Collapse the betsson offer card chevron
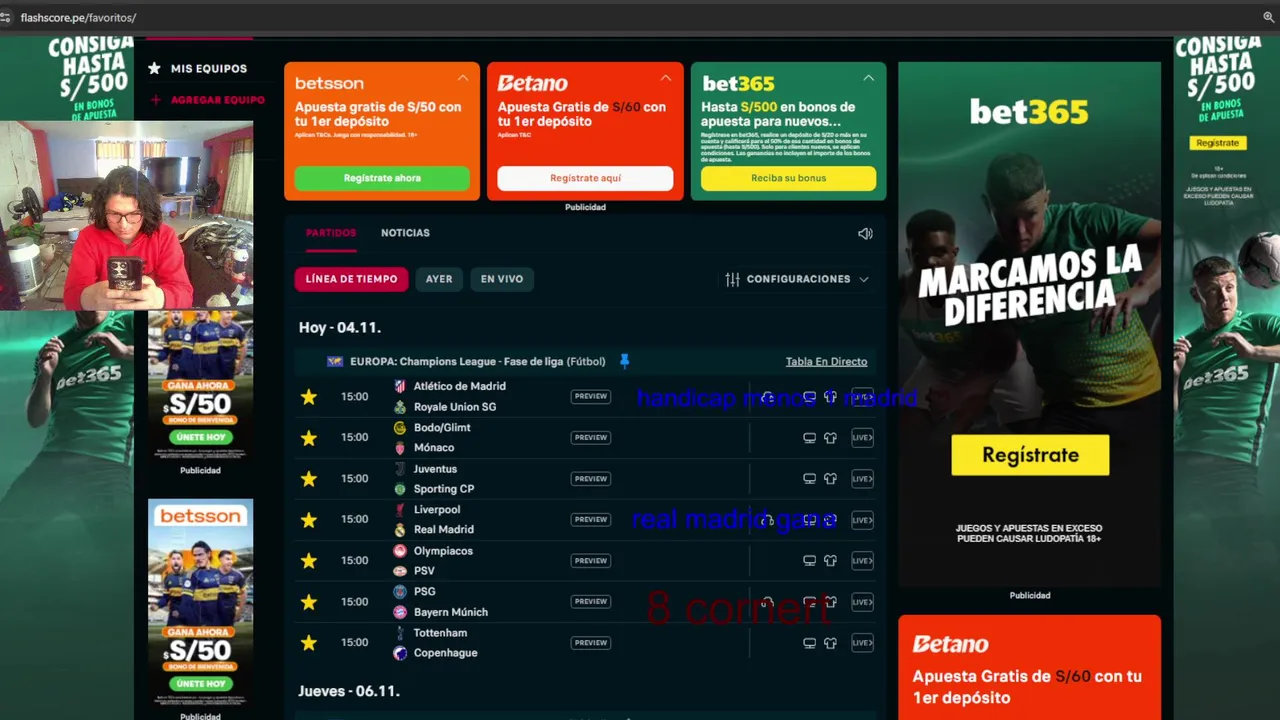 (463, 78)
